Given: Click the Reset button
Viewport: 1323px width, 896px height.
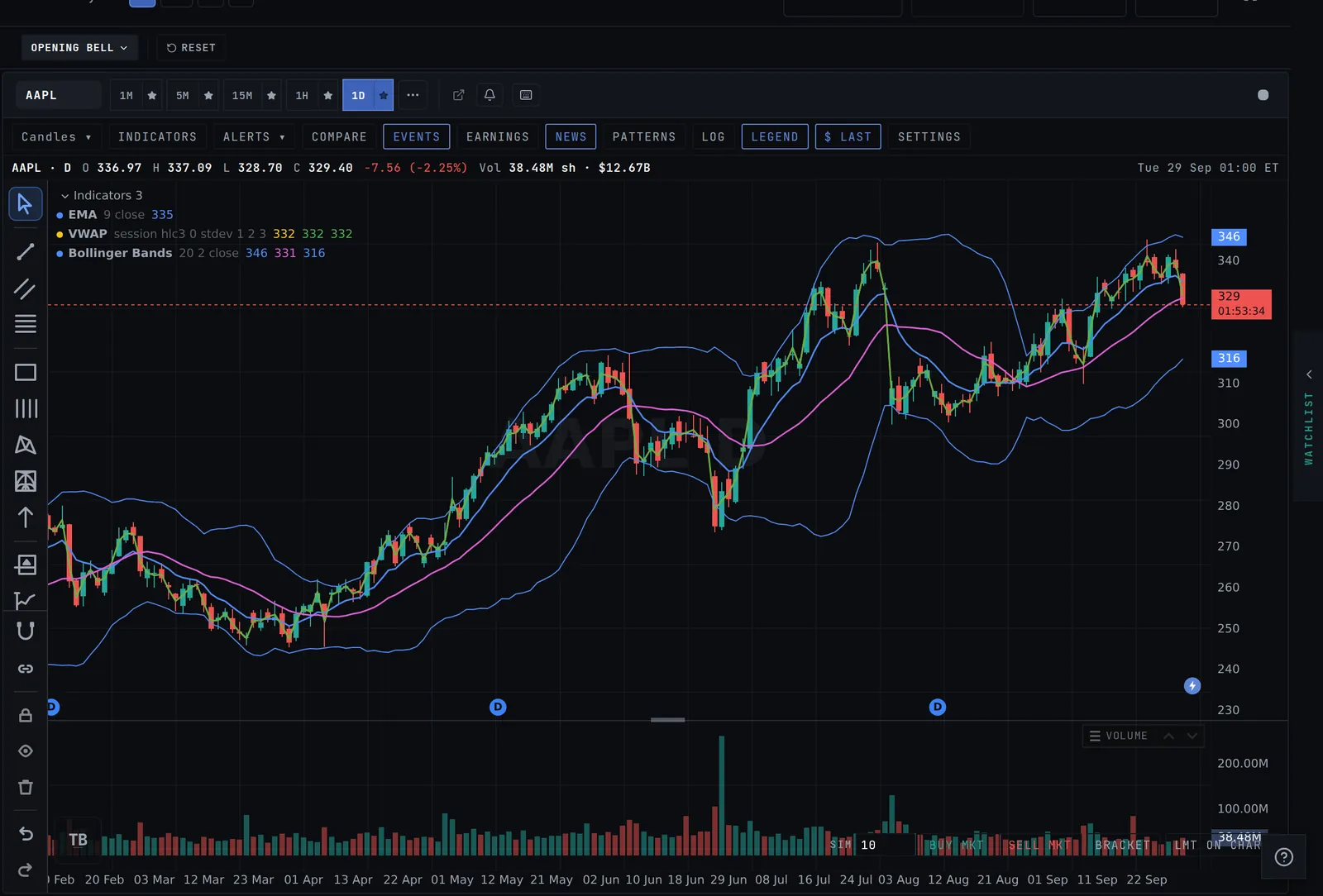Looking at the screenshot, I should pos(191,48).
